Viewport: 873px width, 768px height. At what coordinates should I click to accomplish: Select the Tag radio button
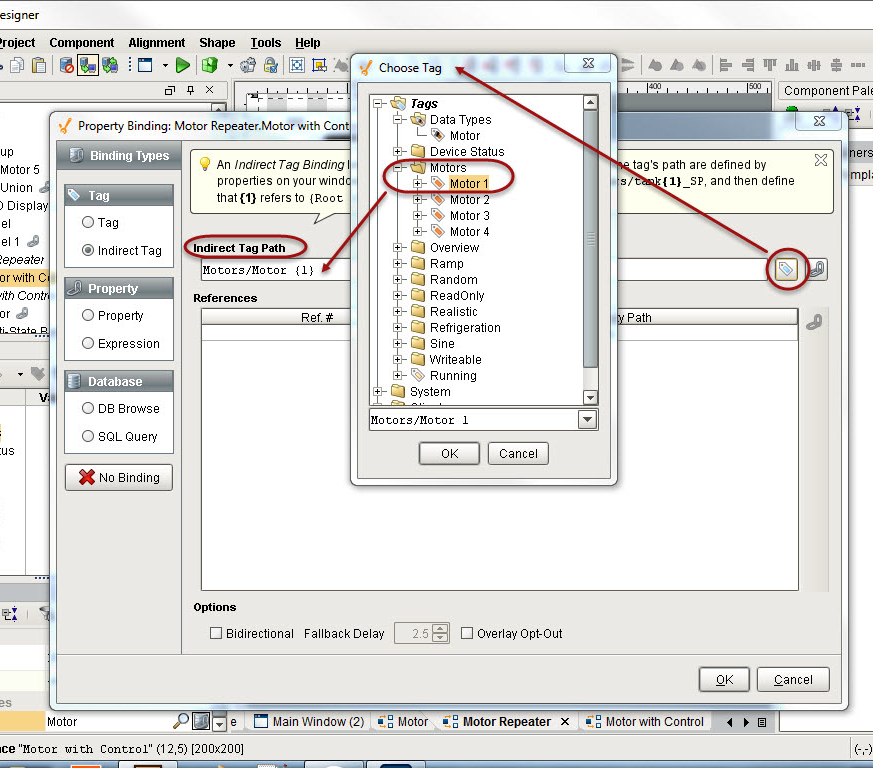(88, 223)
